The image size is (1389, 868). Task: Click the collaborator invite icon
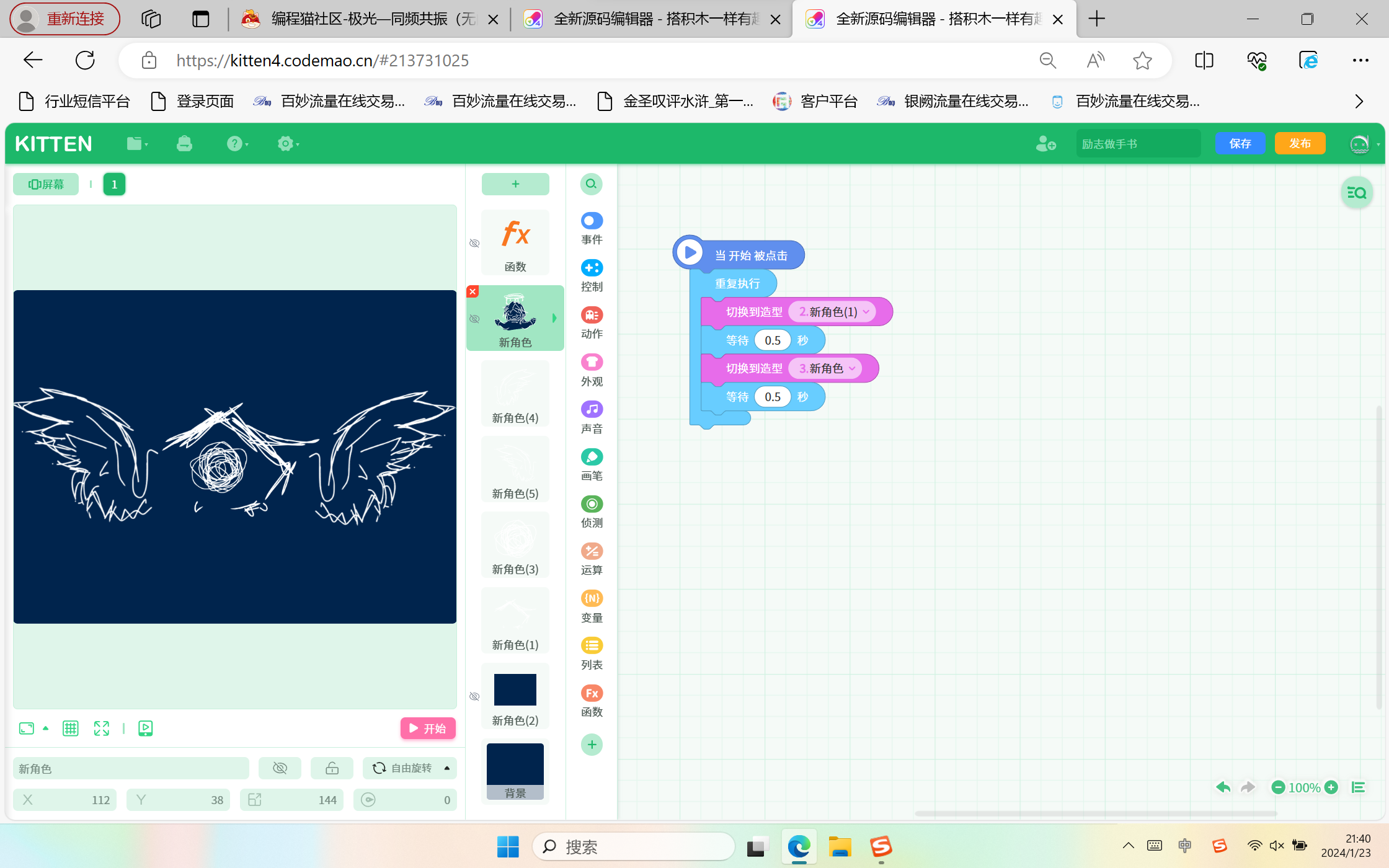point(1045,144)
